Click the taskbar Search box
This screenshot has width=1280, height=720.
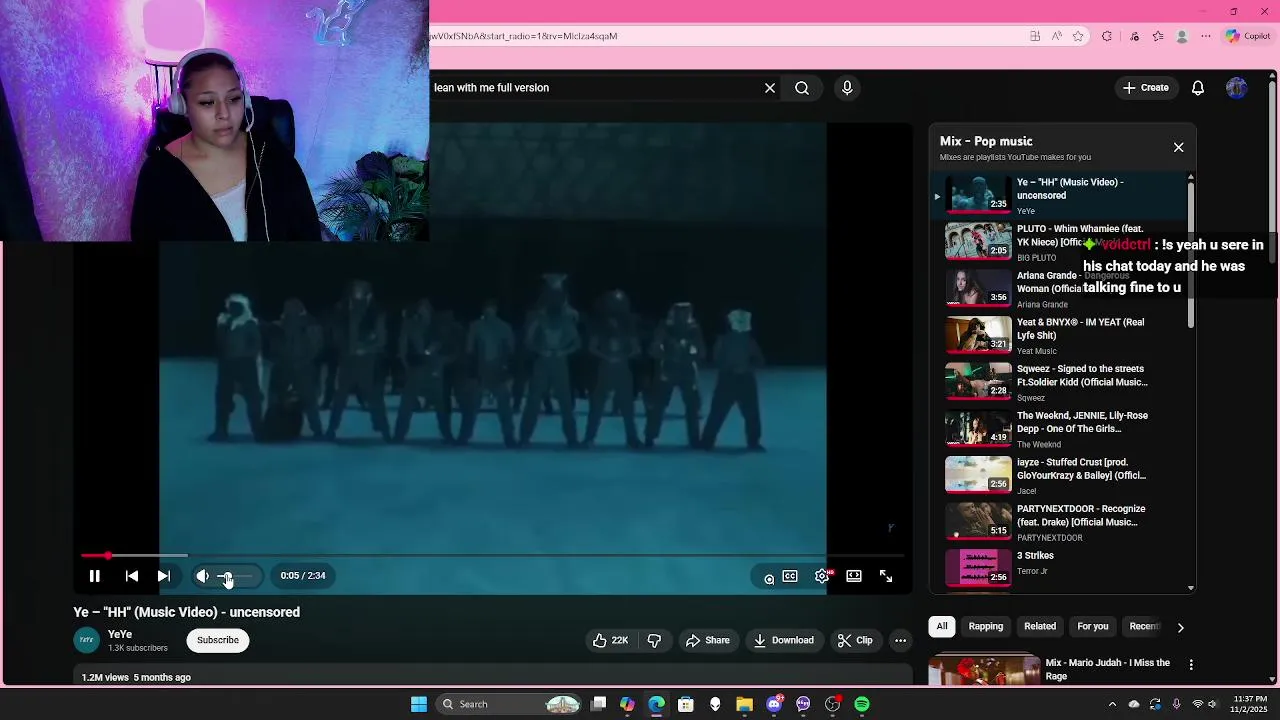point(510,704)
